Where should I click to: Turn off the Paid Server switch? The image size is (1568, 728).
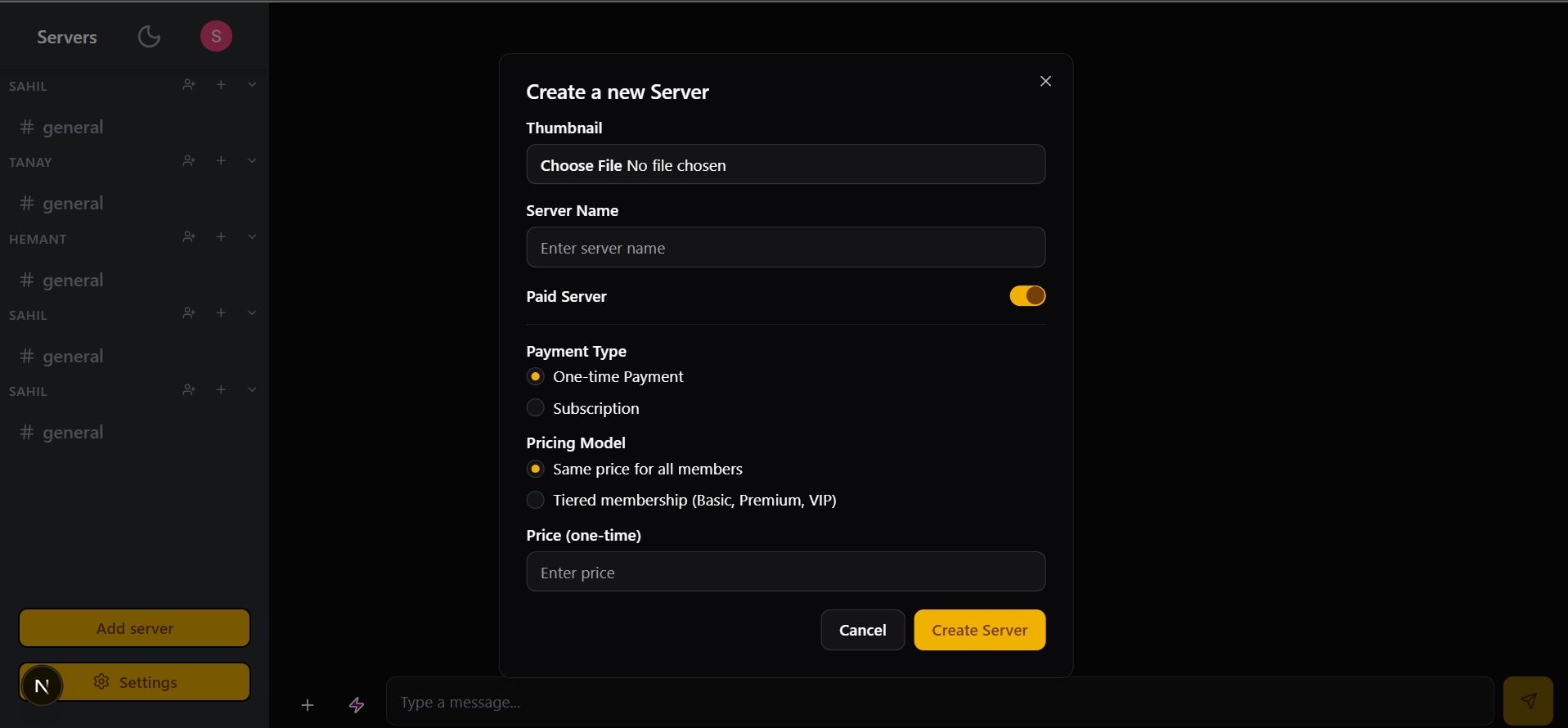tap(1027, 295)
